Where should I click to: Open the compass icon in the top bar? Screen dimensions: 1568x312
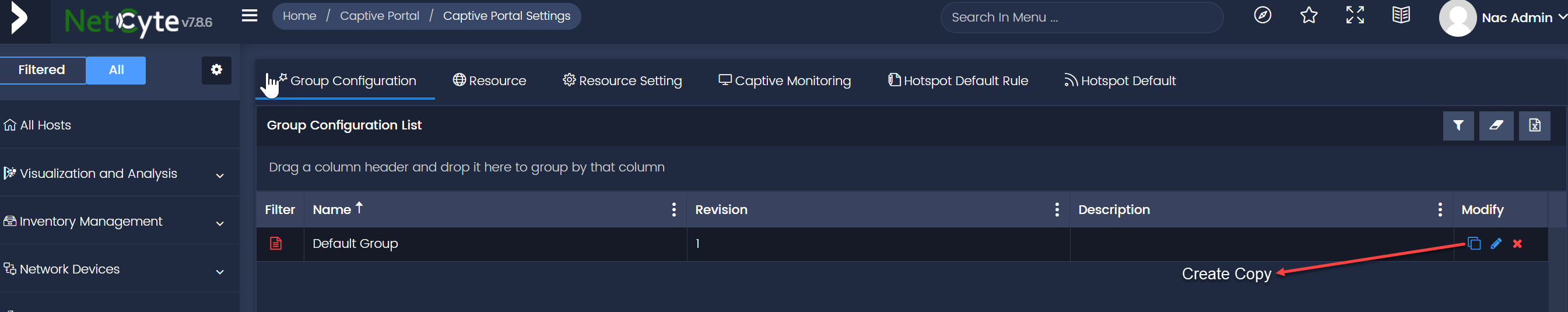tap(1262, 15)
